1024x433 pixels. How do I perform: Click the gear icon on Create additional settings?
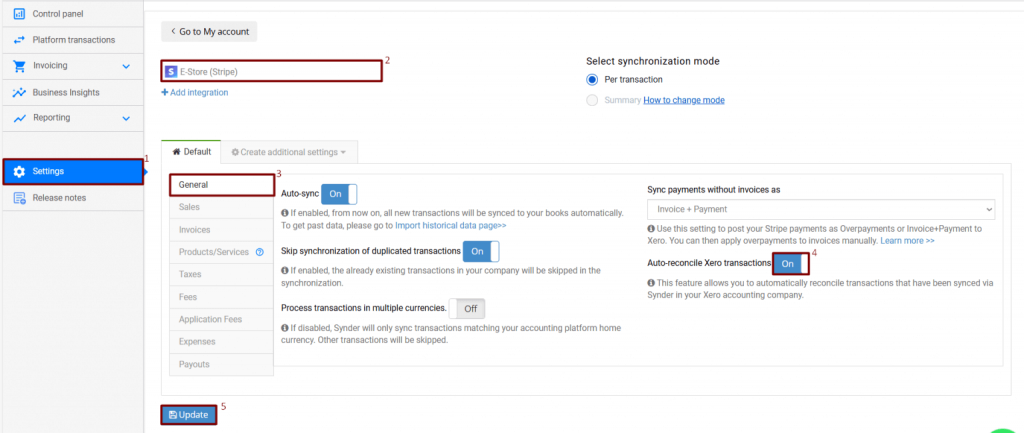coord(235,152)
